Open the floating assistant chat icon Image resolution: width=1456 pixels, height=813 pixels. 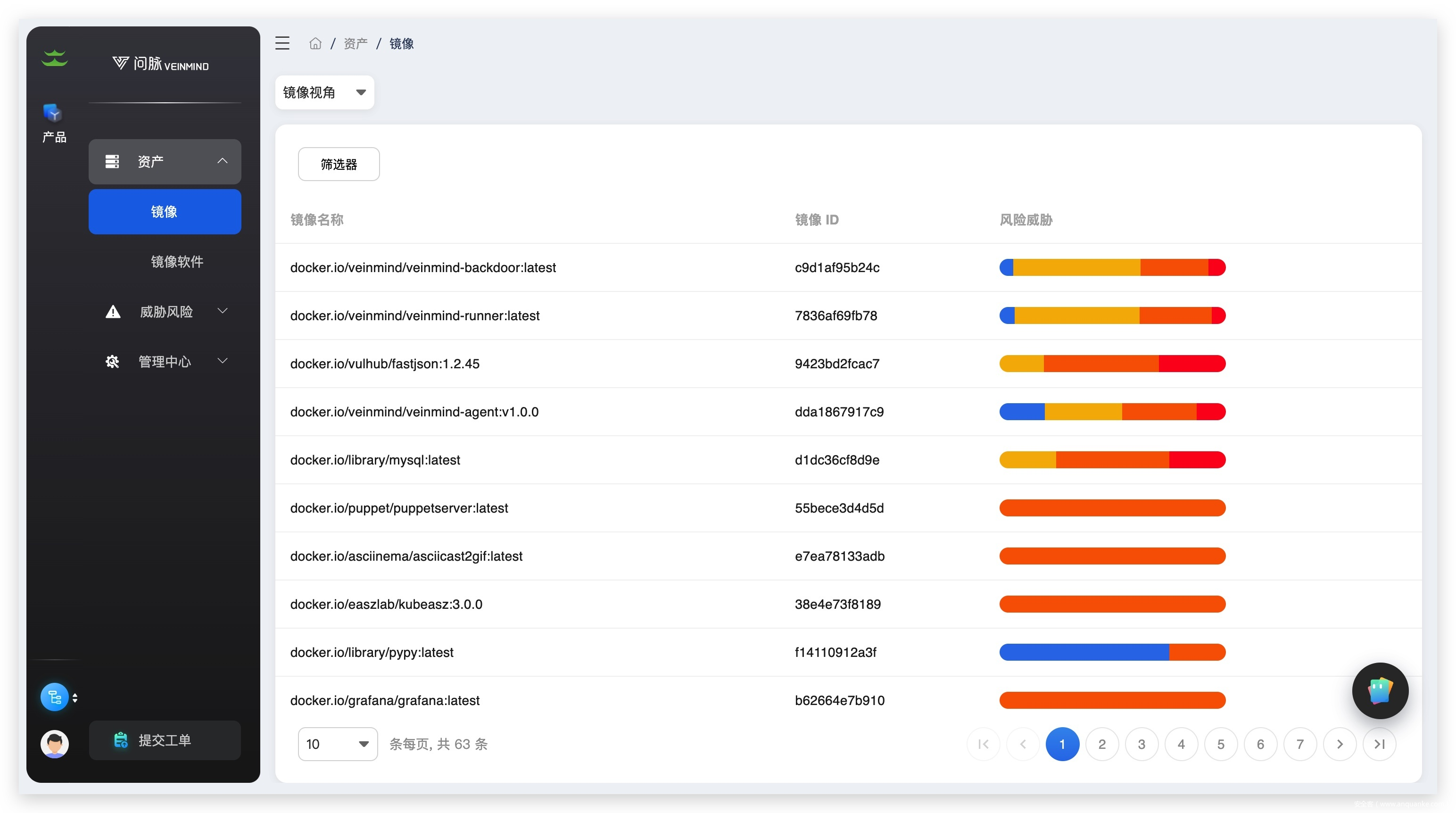pyautogui.click(x=1379, y=690)
